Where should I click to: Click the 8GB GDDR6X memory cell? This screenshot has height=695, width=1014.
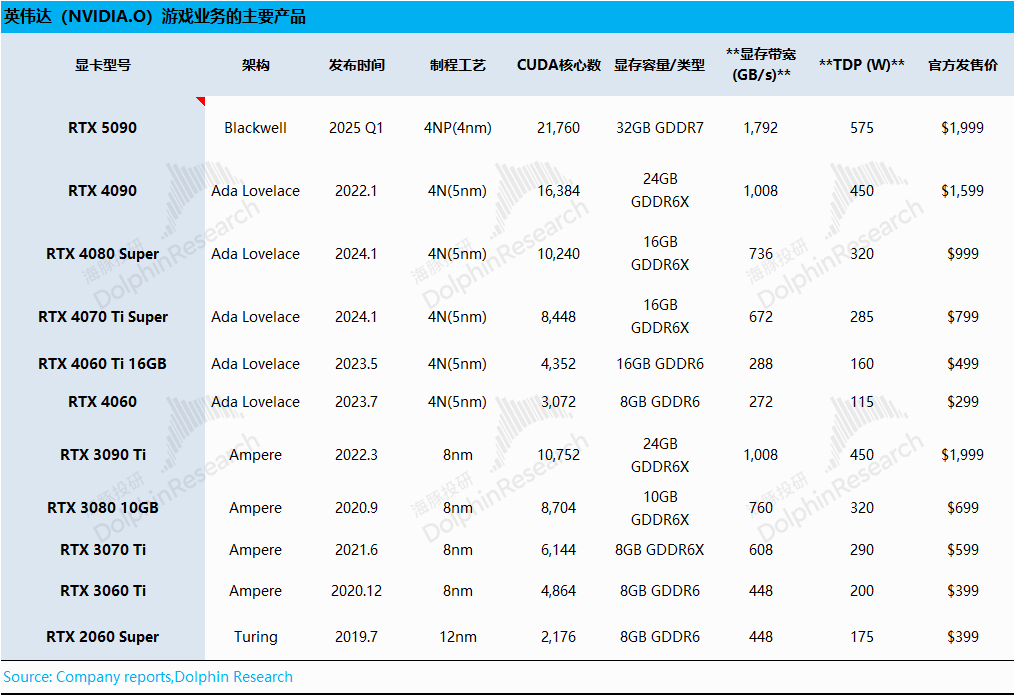click(660, 550)
